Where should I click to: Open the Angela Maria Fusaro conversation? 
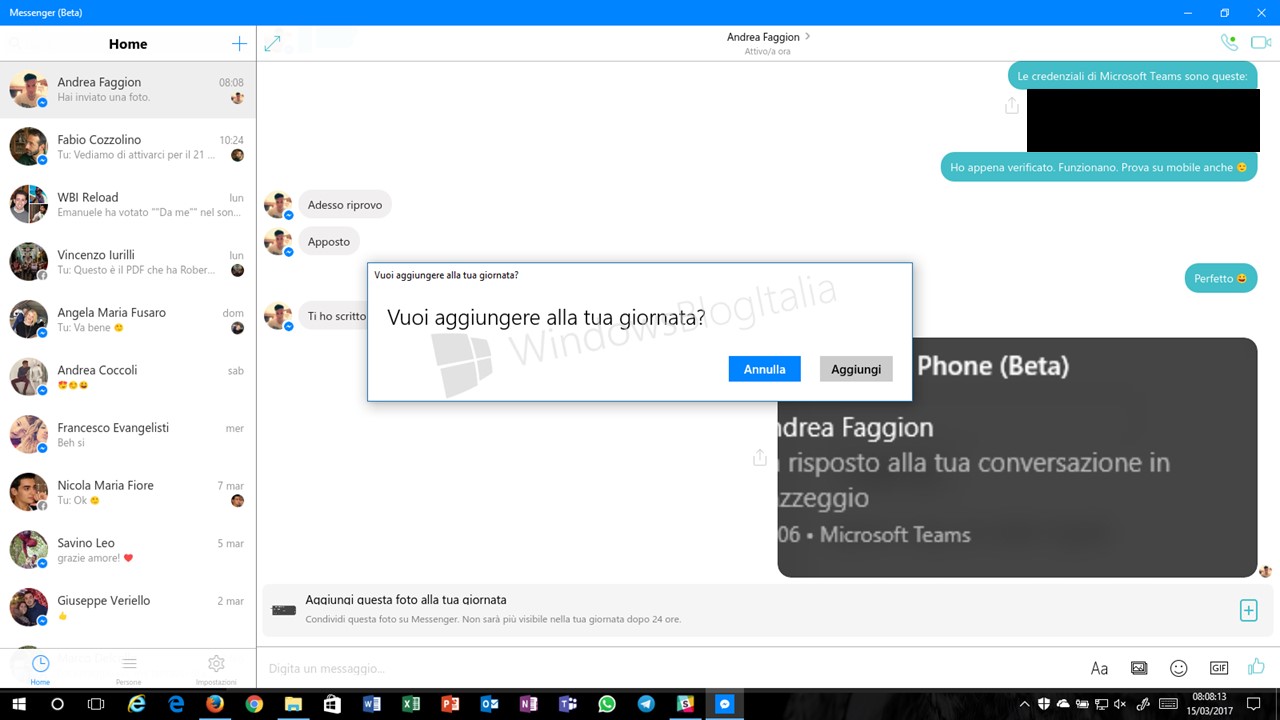click(128, 319)
